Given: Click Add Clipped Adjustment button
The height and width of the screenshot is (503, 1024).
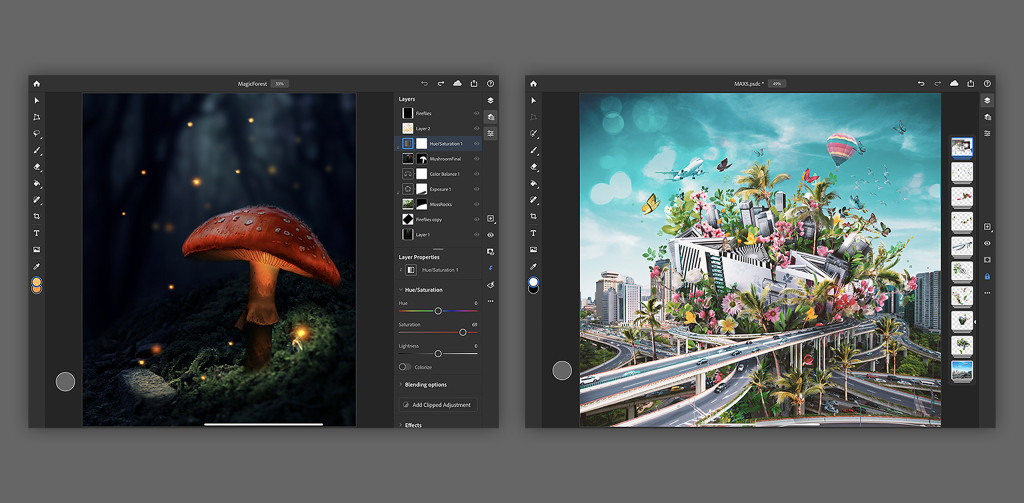Looking at the screenshot, I should [437, 405].
